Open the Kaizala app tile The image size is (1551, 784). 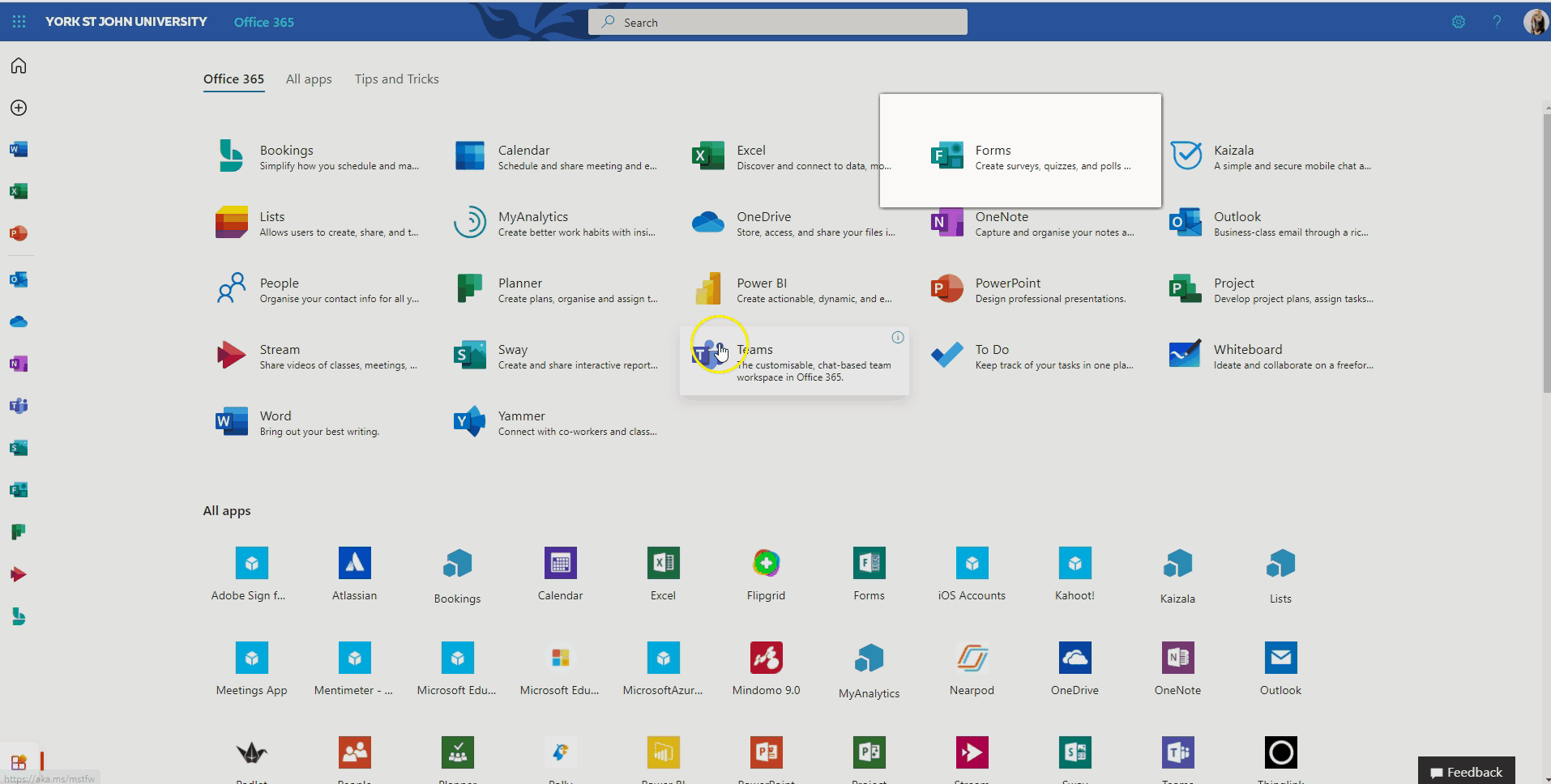coord(1271,156)
